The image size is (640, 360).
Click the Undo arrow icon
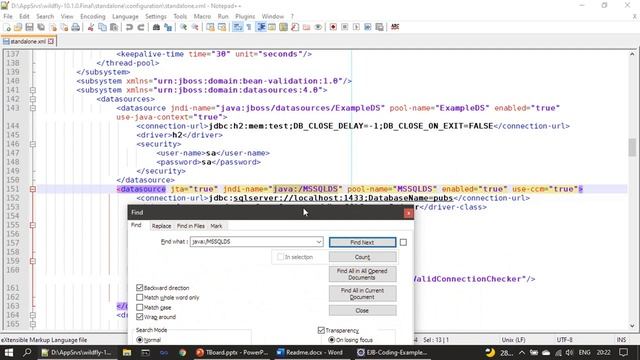129,27
